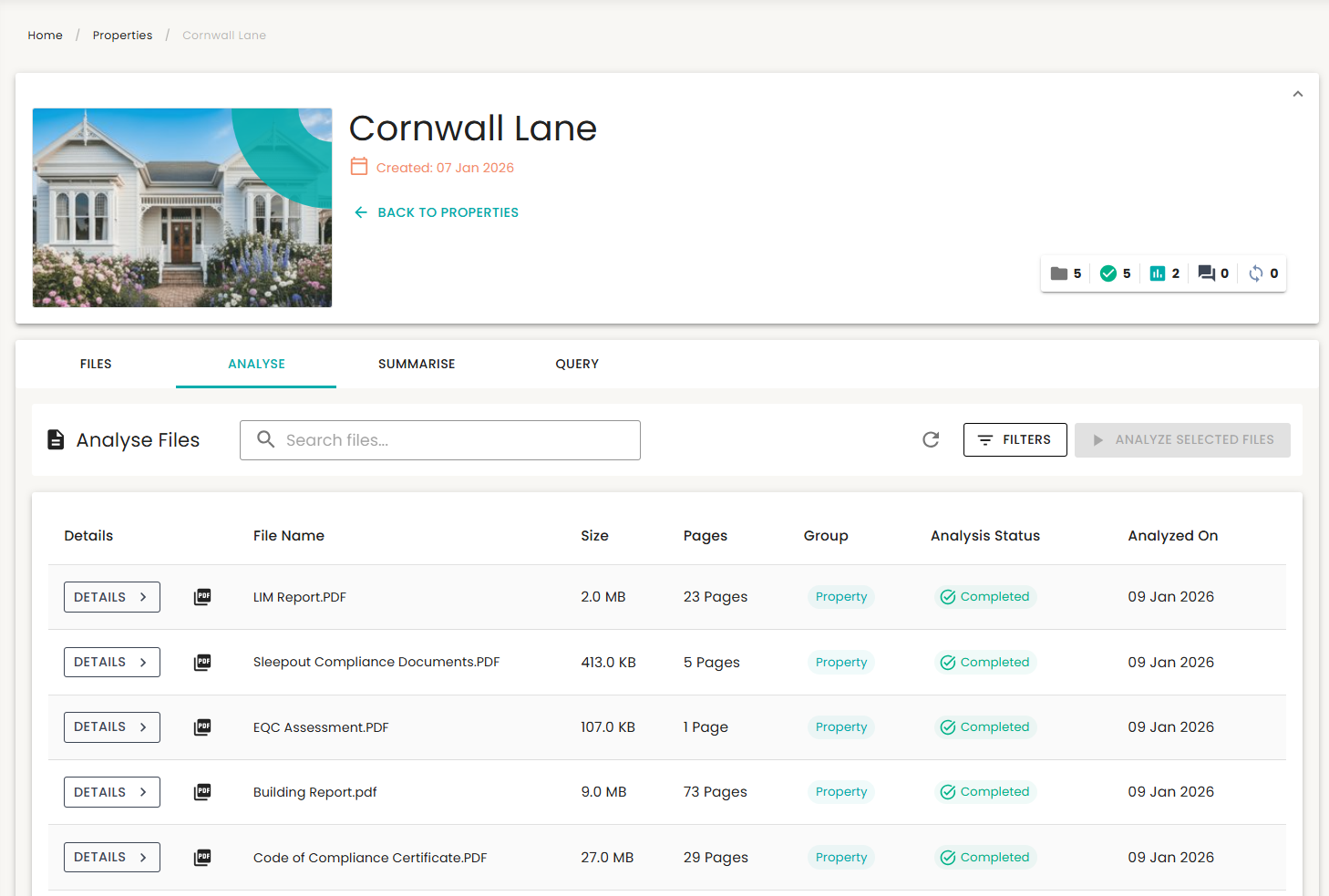Click DETAILS for EQC Assessment.PDF
Viewport: 1329px width, 896px height.
(x=111, y=726)
